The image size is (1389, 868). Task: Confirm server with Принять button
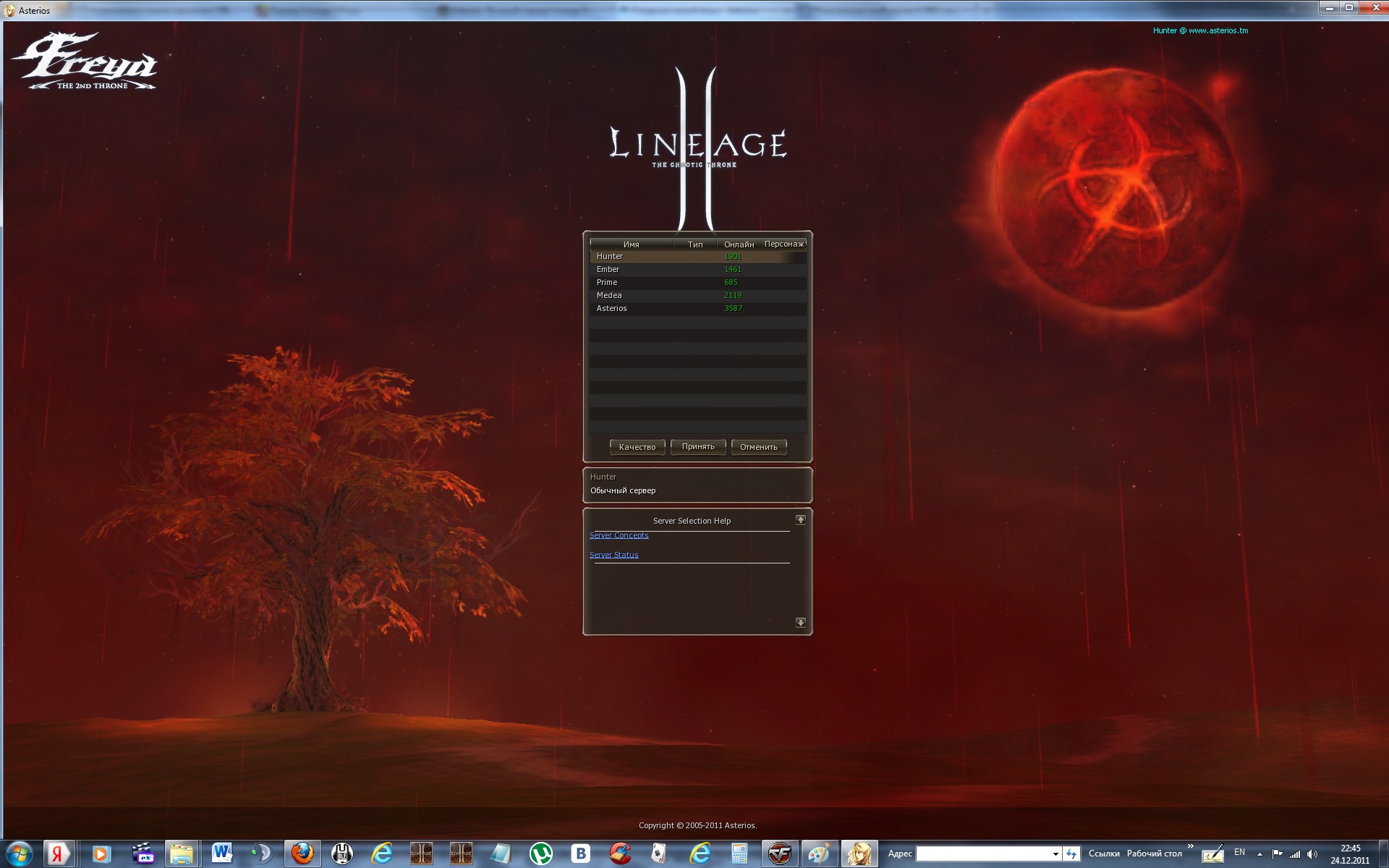tap(698, 447)
